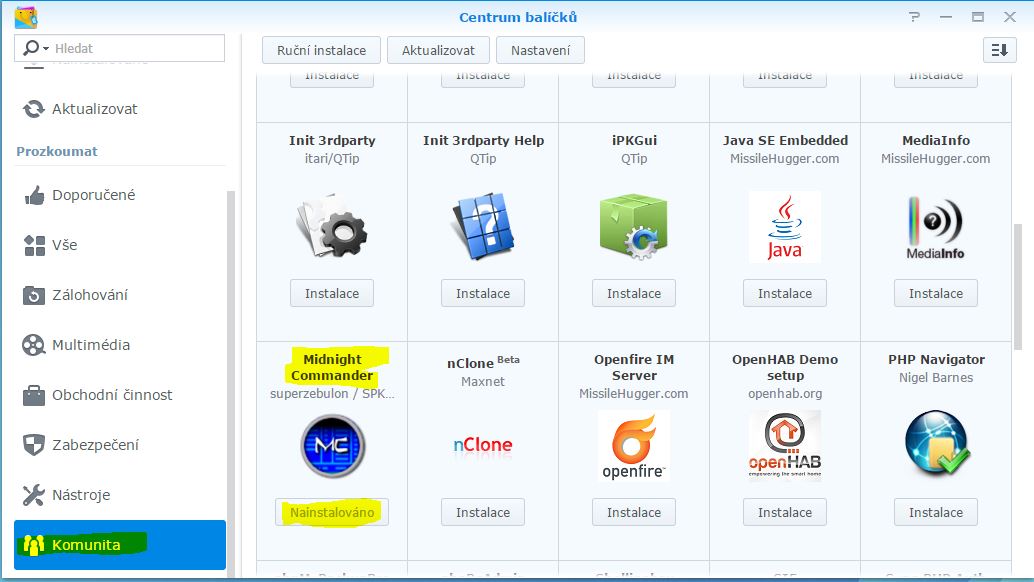Click the Init 3rdparty gear icon
Screen dimensions: 1034x582
point(332,227)
